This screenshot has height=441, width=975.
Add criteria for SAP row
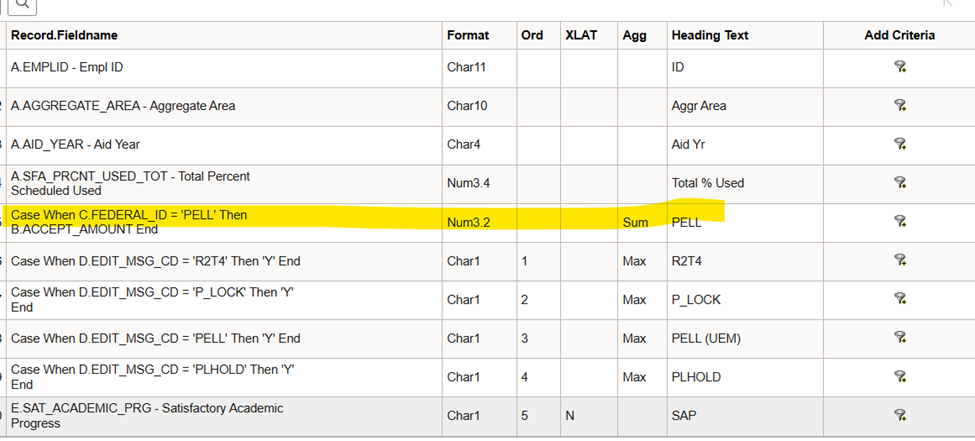coord(900,415)
